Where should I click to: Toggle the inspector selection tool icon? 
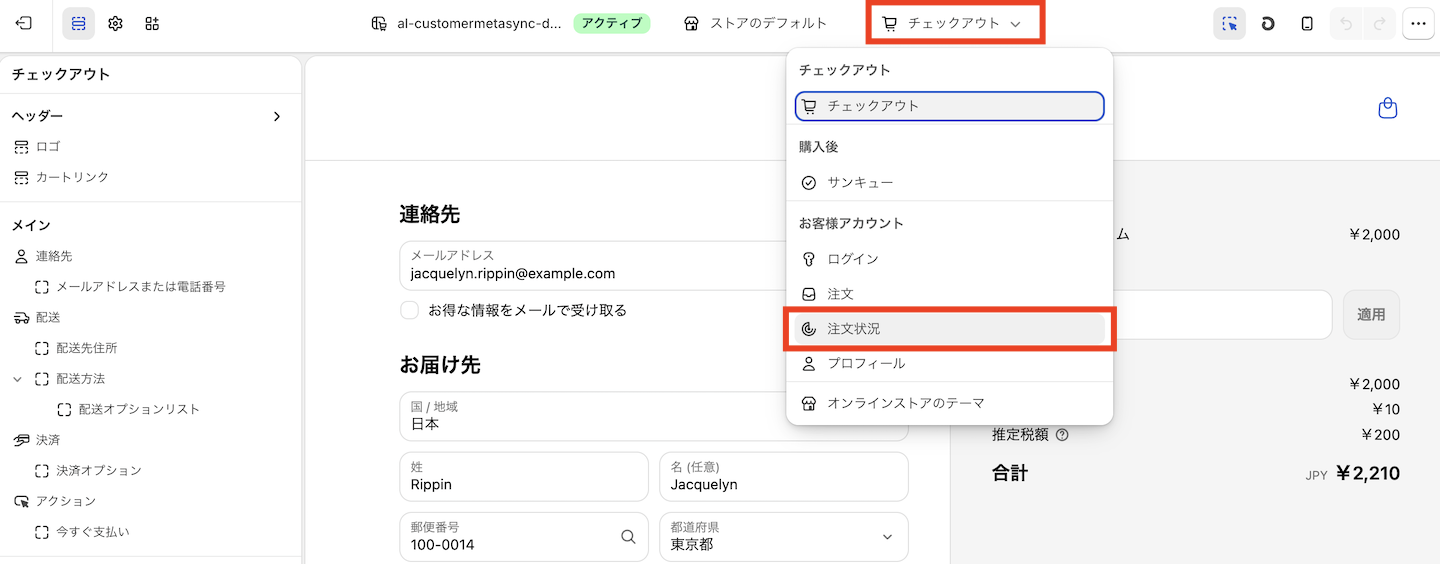coord(1230,23)
